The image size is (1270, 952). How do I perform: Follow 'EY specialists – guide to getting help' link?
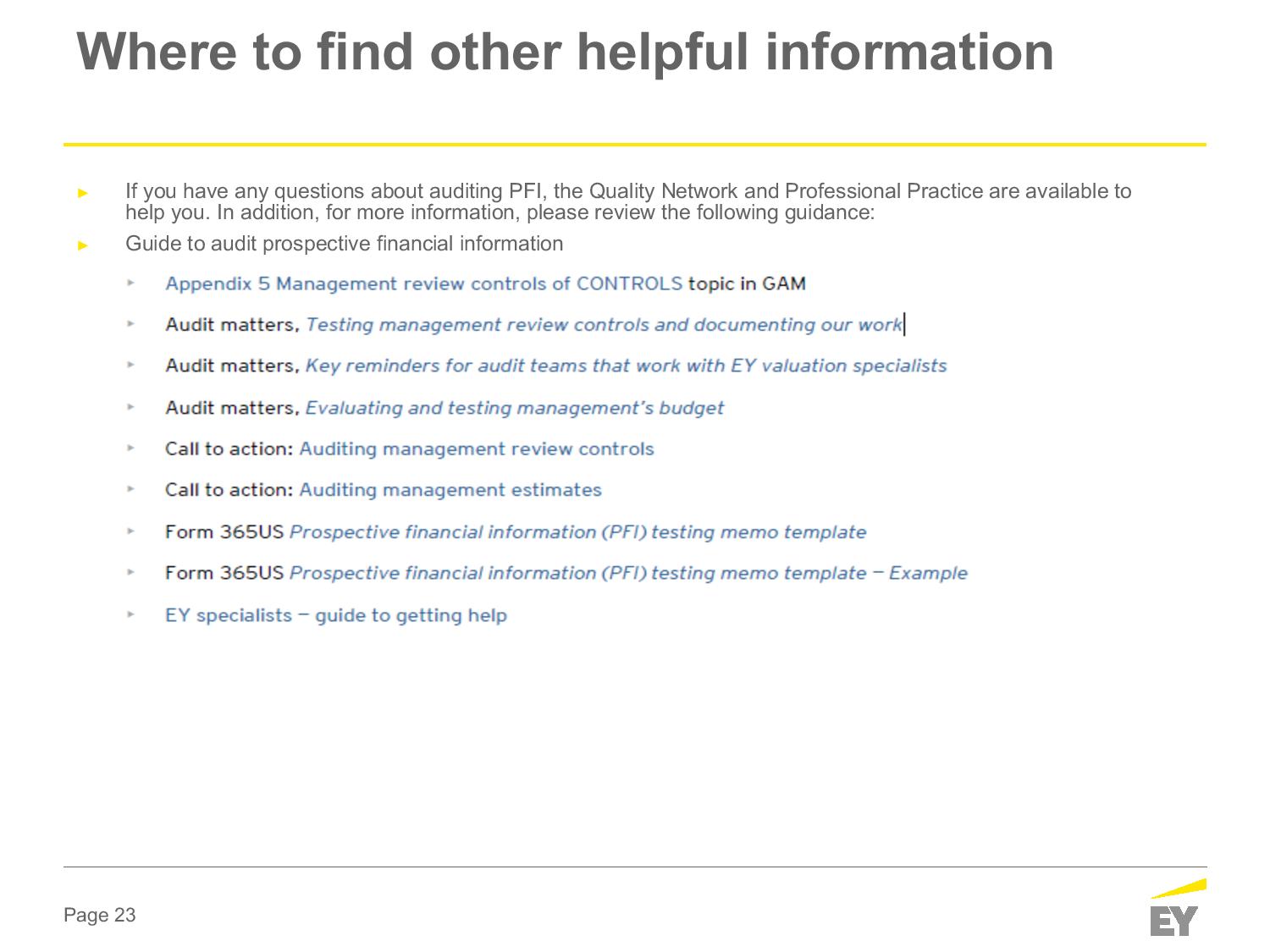(x=336, y=615)
